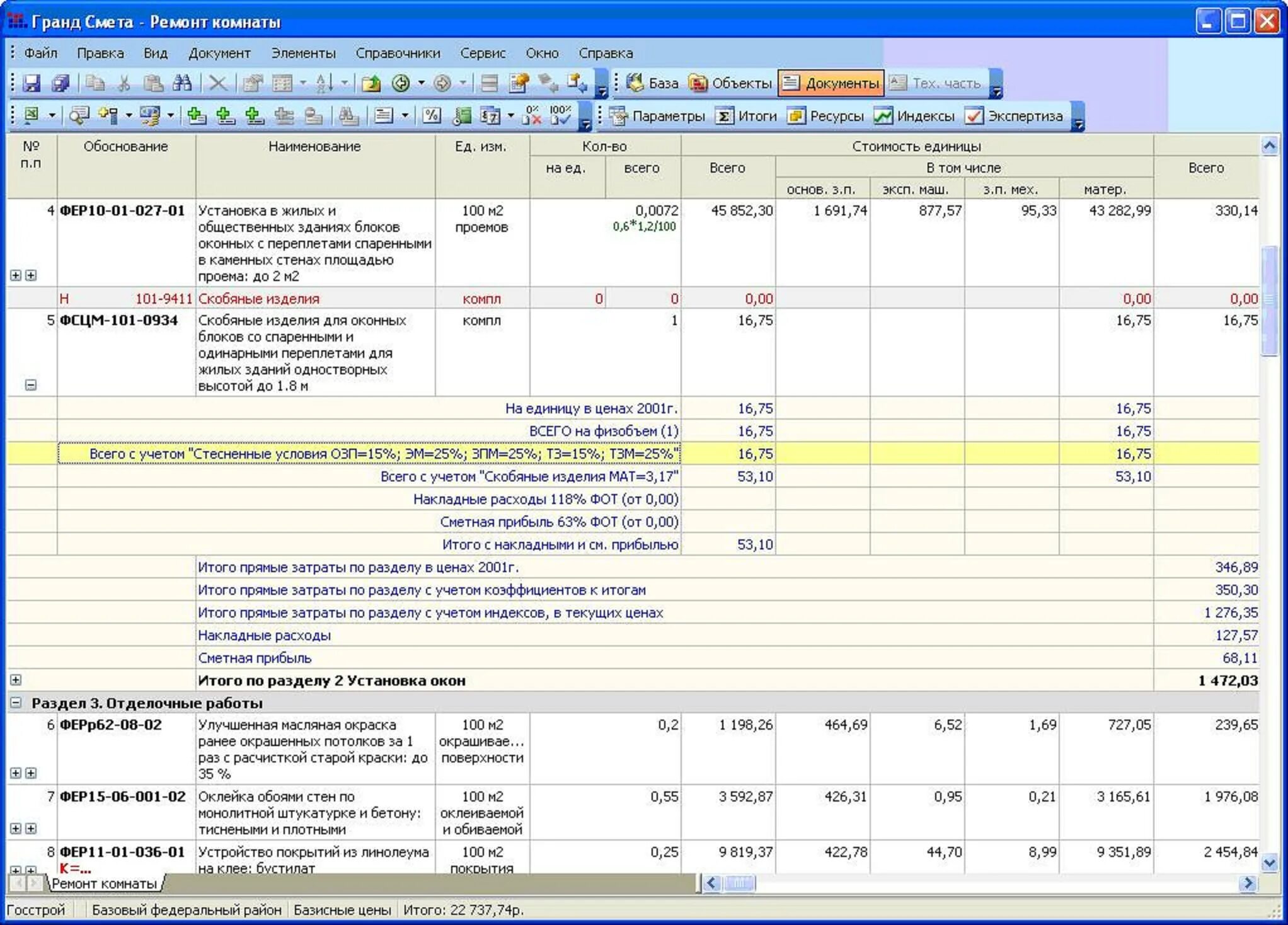Expand second plus box of row ФЕРр62-08-02
The height and width of the screenshot is (925, 1288).
click(30, 773)
